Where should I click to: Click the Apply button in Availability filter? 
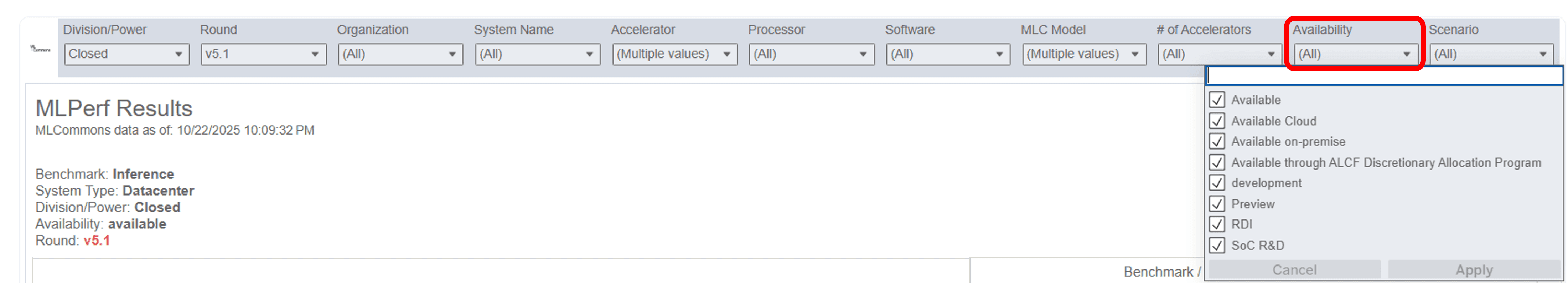[x=1473, y=270]
